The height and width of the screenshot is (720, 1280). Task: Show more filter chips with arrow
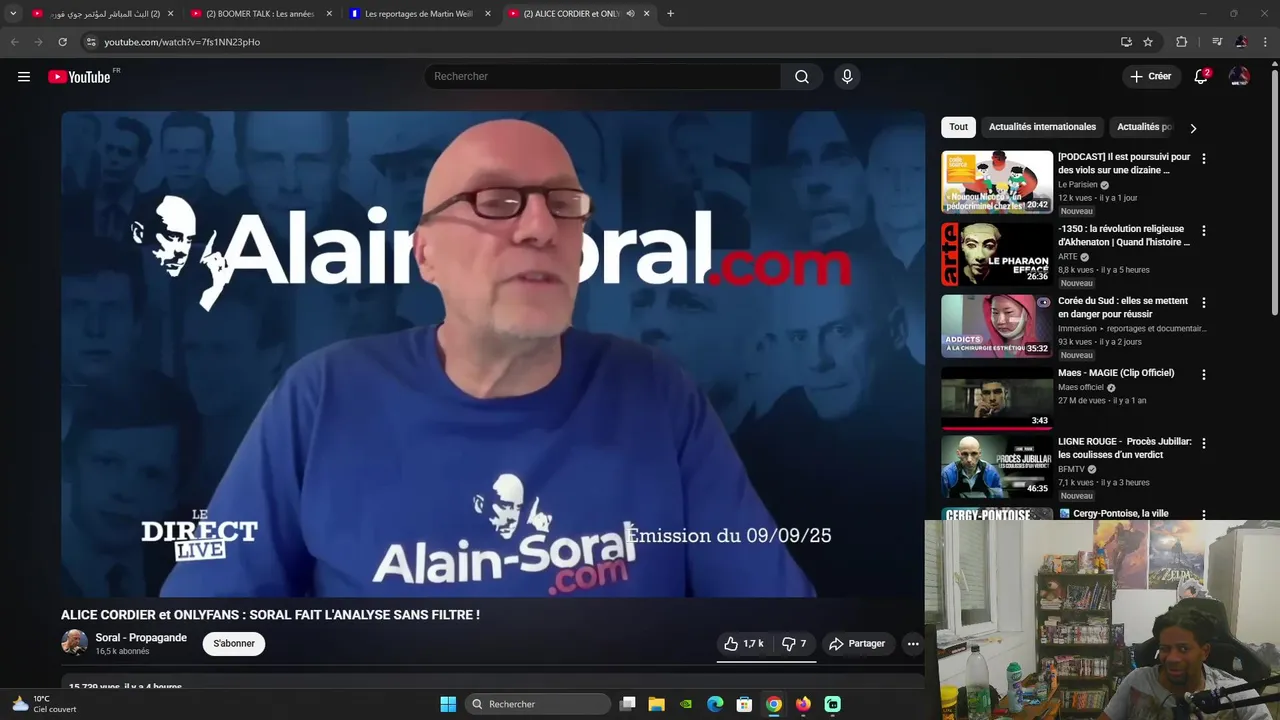point(1193,128)
